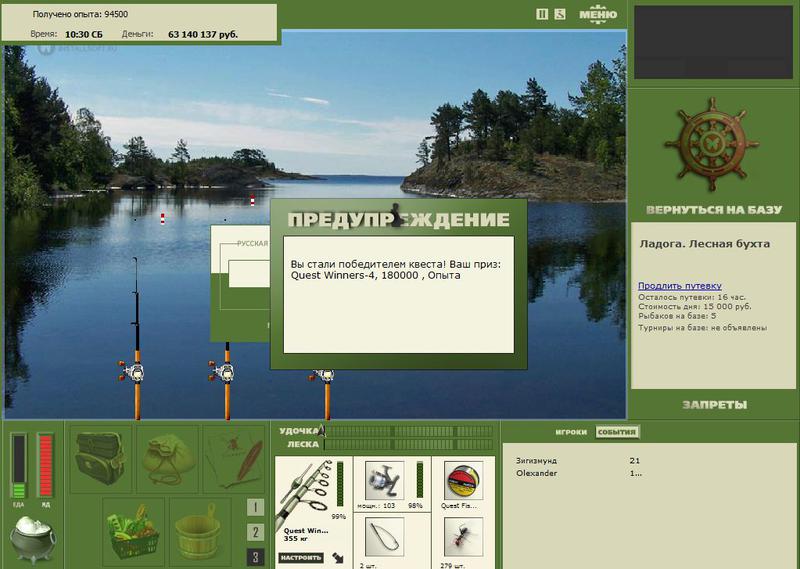Viewport: 800px width, 569px height.
Task: Click the leftmost fishing rod on water
Action: point(136,338)
